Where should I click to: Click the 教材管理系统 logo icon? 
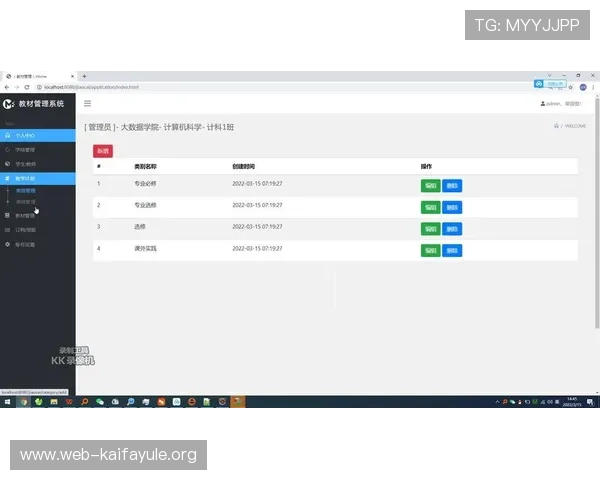click(8, 104)
